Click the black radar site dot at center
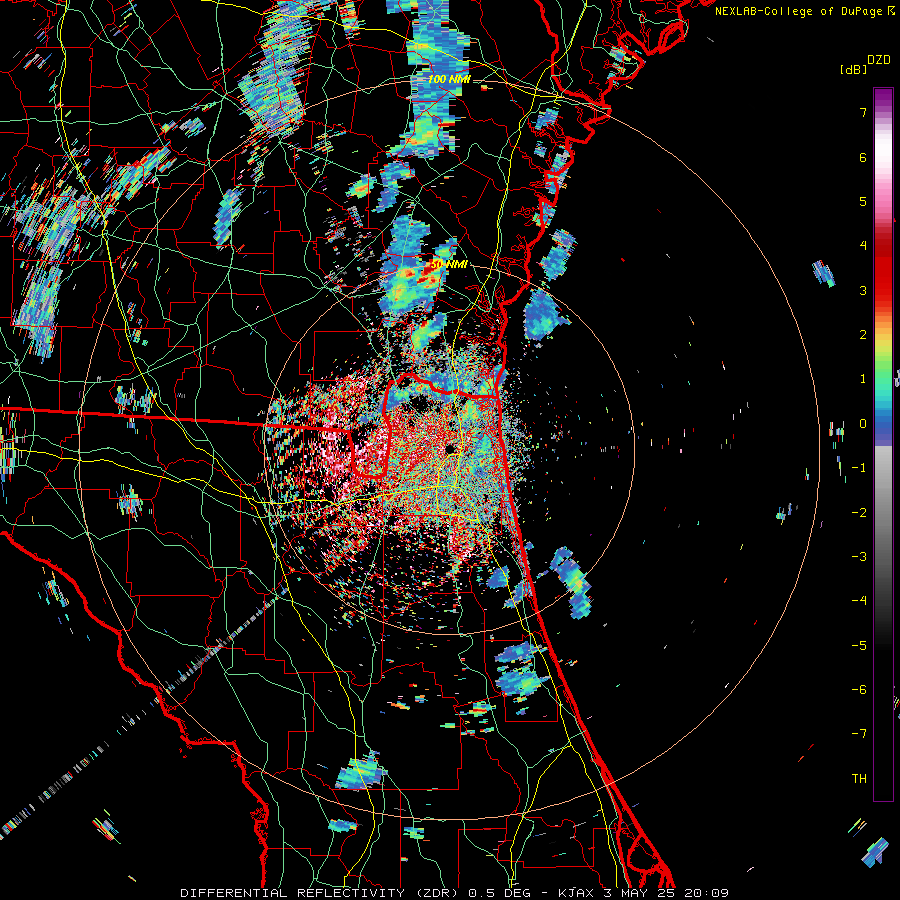 (450, 449)
